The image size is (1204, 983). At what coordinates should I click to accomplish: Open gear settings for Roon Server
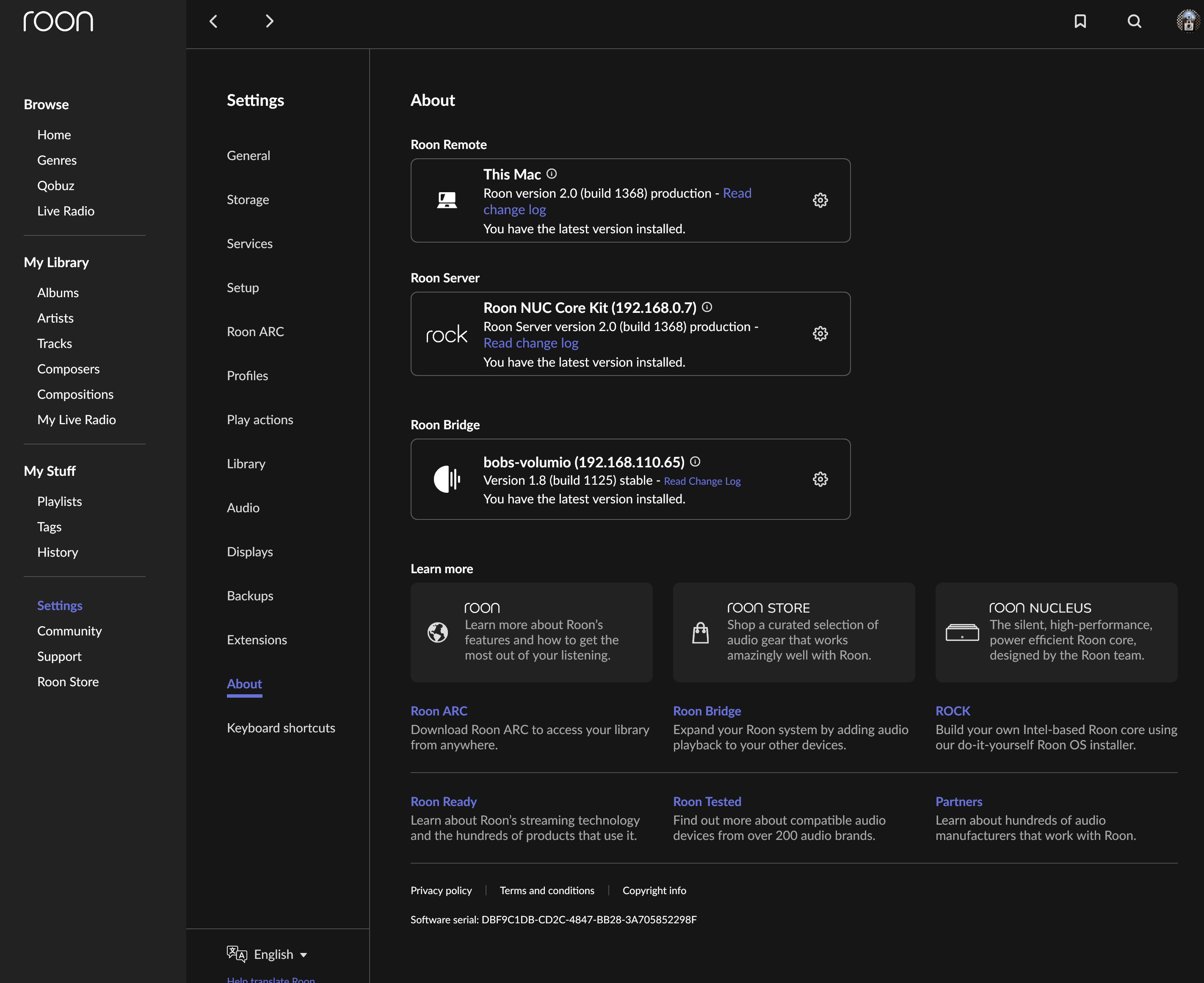820,334
